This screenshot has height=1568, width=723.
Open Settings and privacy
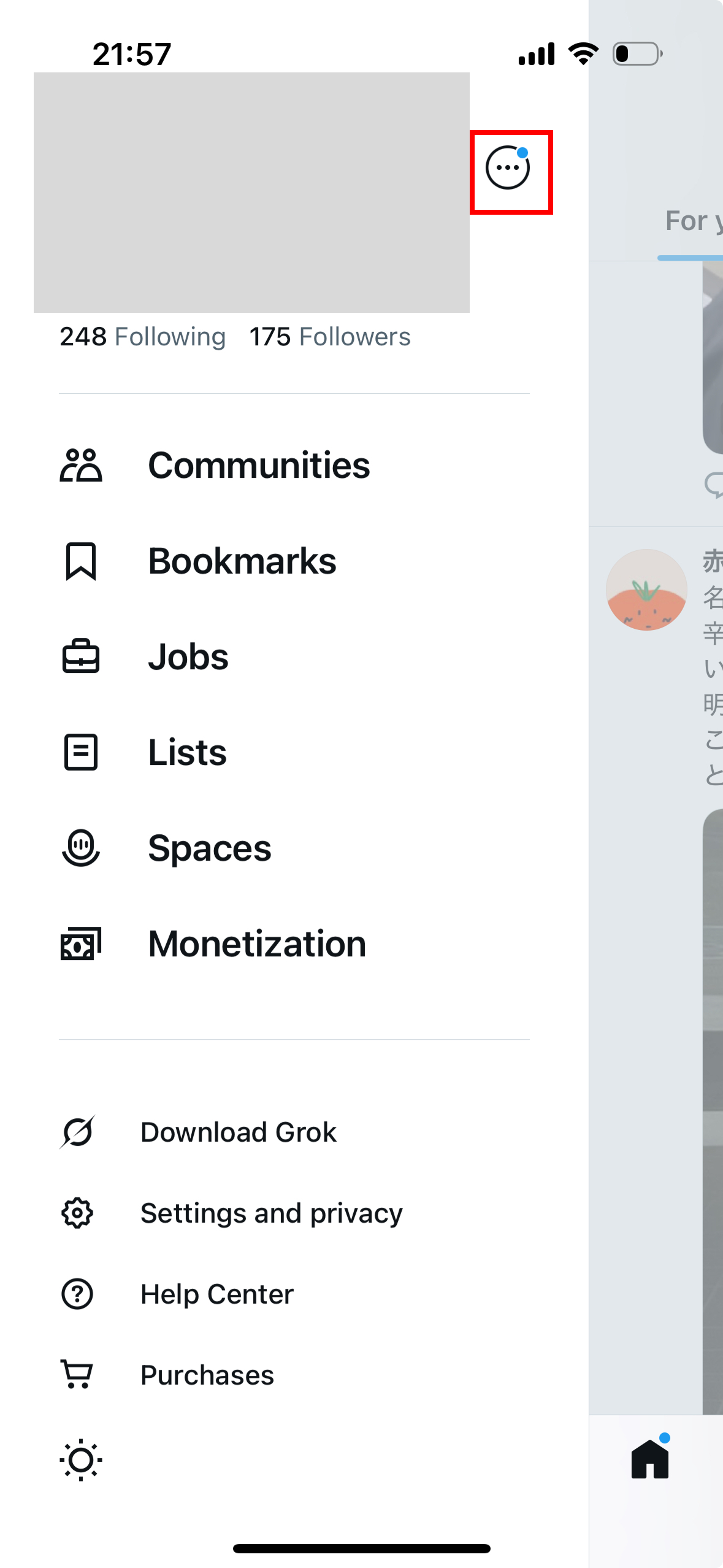[x=271, y=1213]
